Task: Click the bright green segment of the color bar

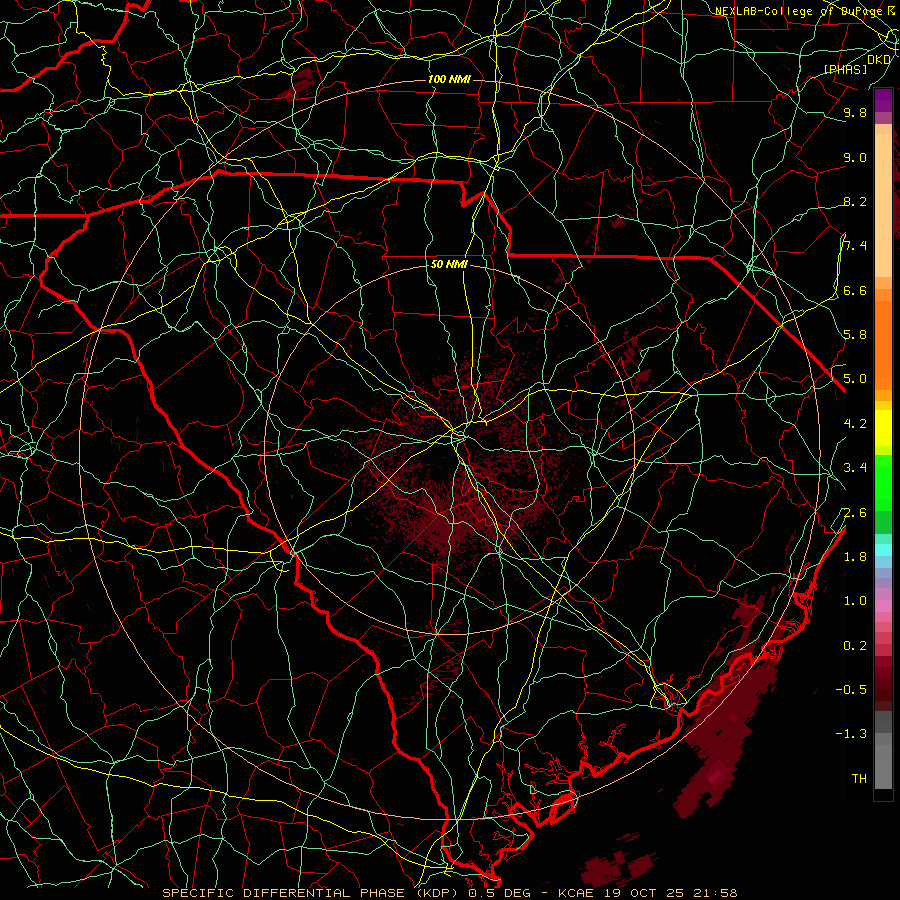Action: [x=883, y=482]
